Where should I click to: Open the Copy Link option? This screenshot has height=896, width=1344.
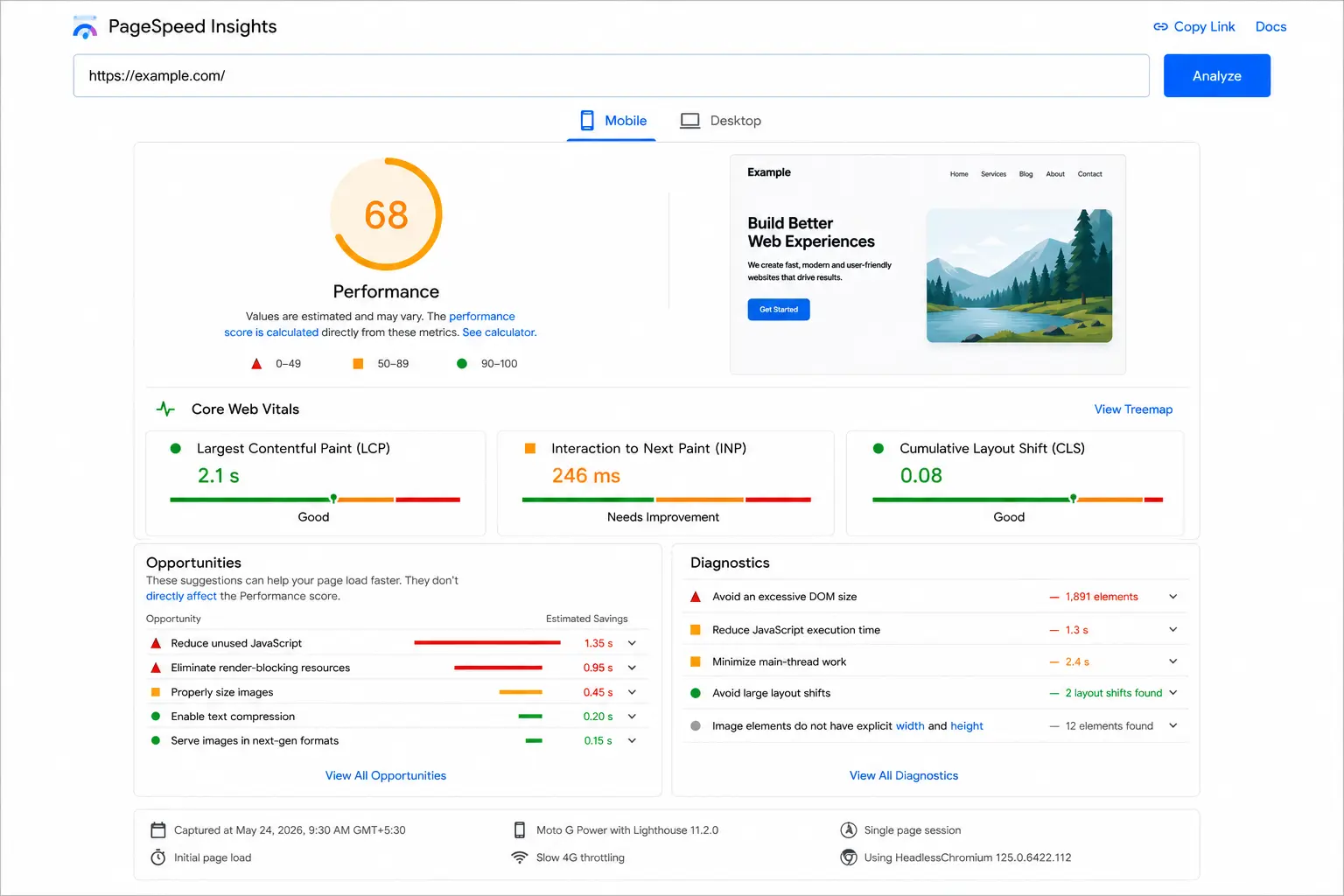coord(1194,27)
